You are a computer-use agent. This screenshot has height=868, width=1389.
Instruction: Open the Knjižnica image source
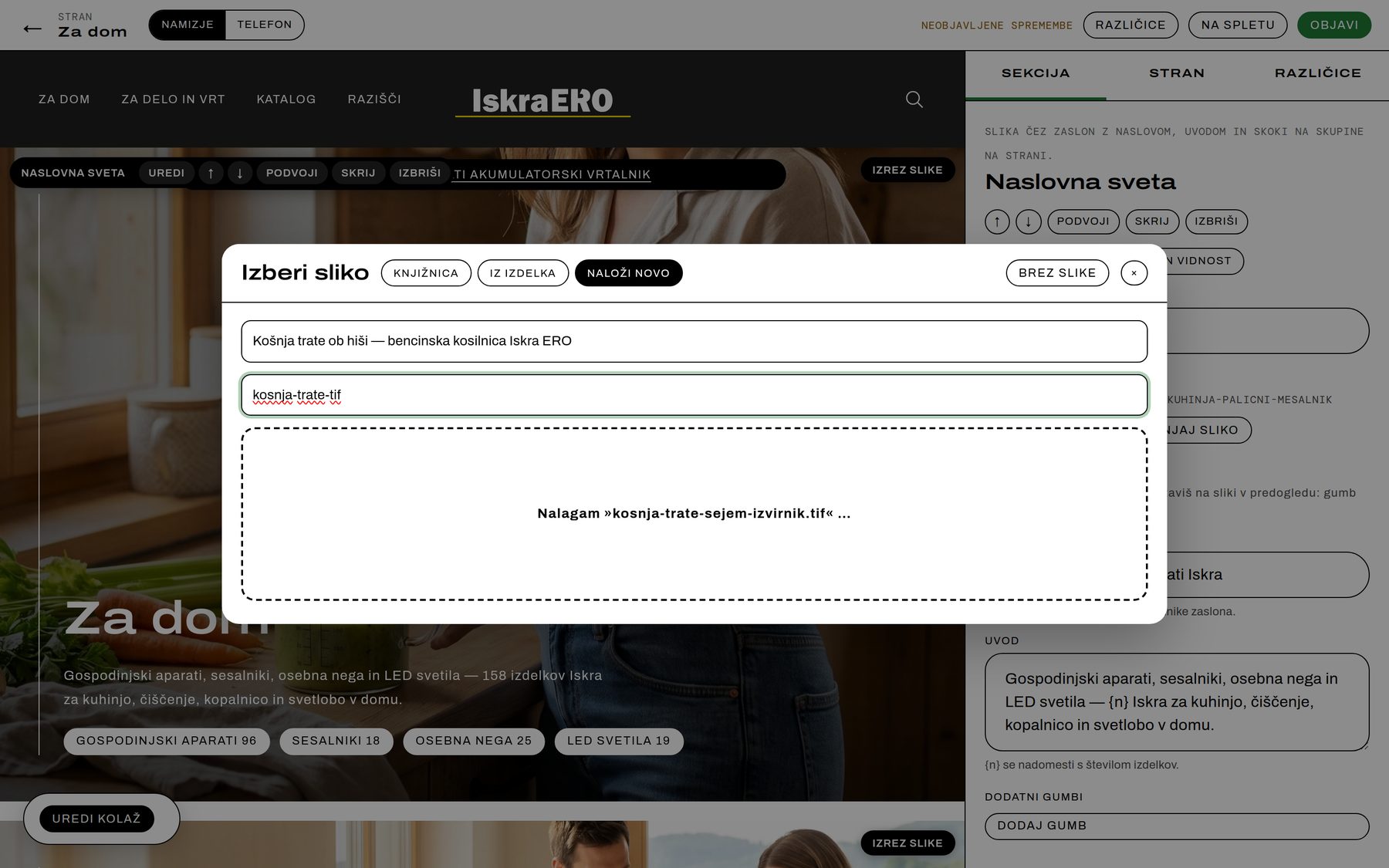tap(426, 273)
